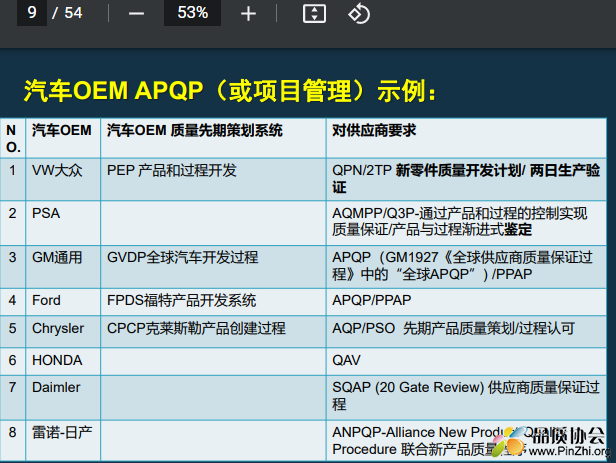
Task: Click the AQMPP/Q3P requirement cell
Action: 466,223
